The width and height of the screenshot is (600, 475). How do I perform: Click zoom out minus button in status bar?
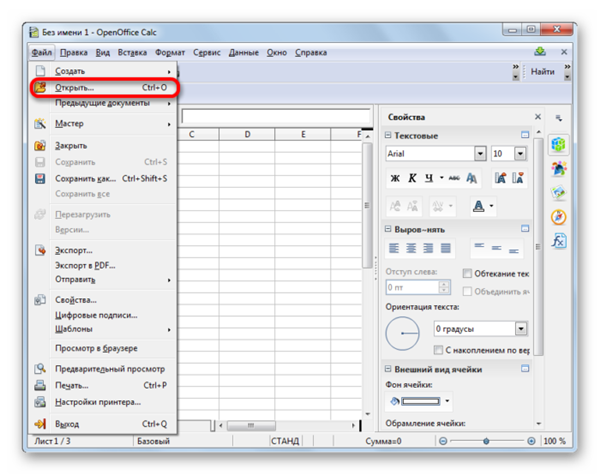pyautogui.click(x=443, y=441)
